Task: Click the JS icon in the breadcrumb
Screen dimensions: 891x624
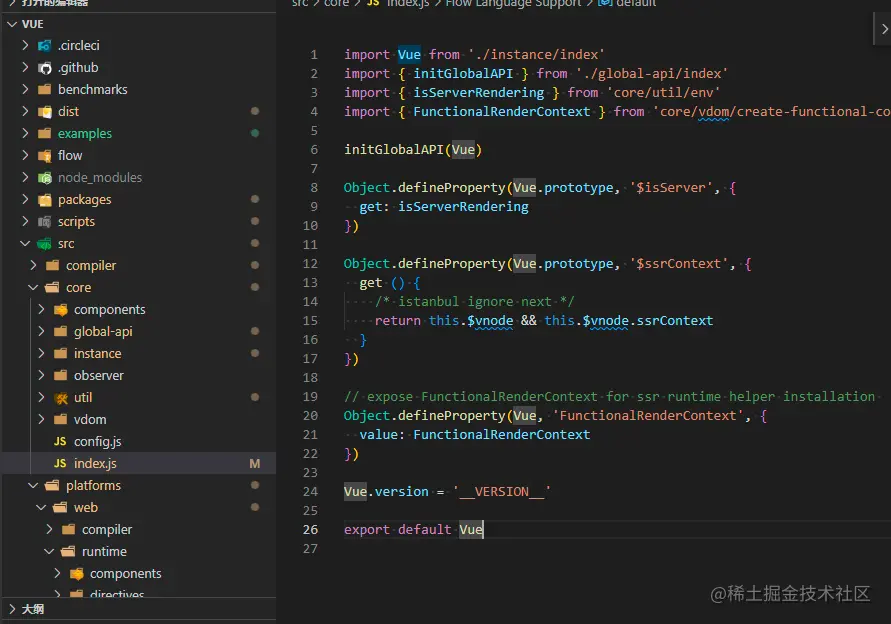Action: click(x=373, y=3)
